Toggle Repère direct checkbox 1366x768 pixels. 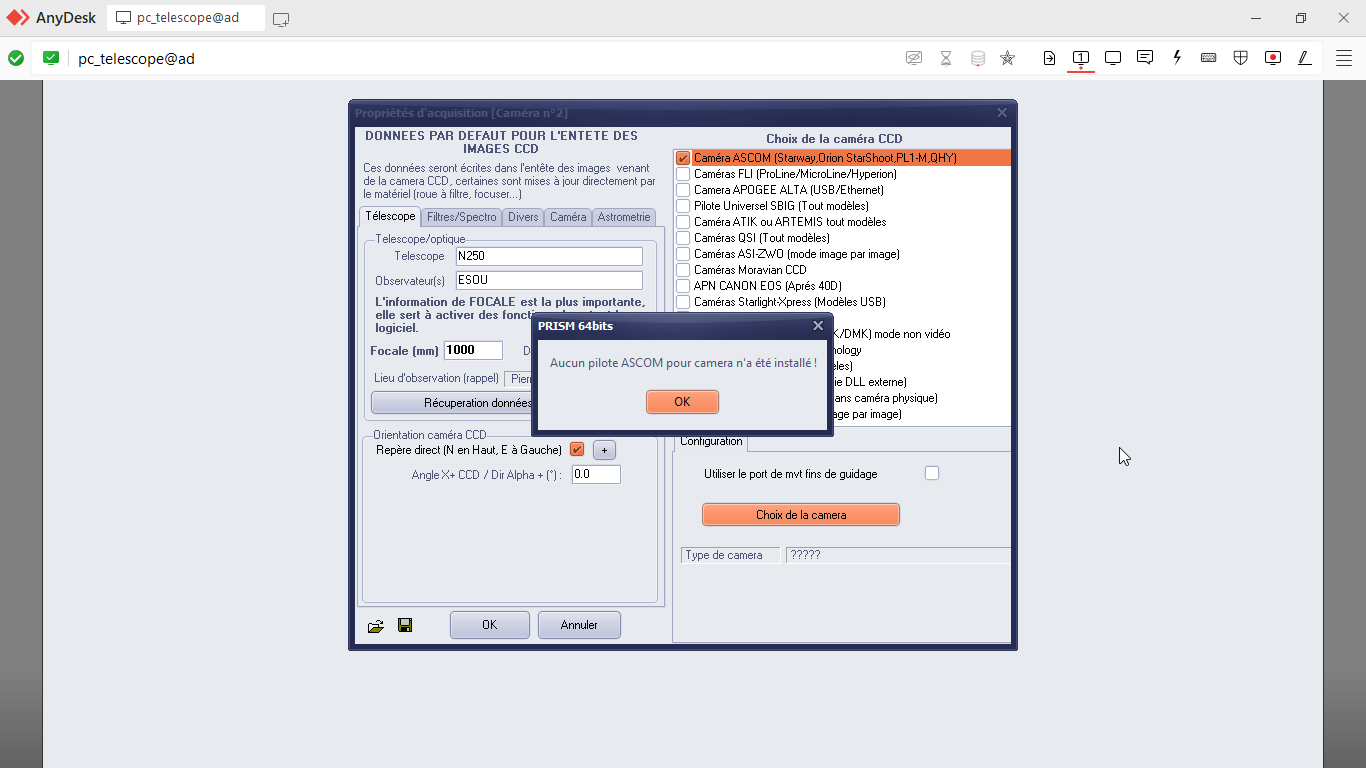coord(577,450)
